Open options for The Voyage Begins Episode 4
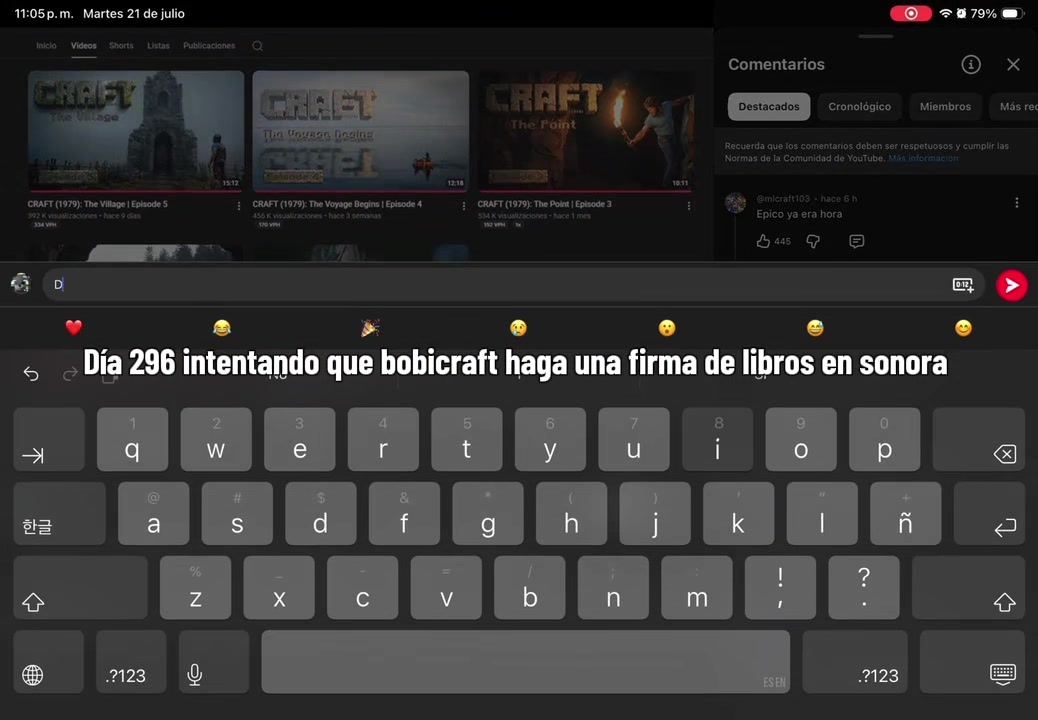 coord(463,206)
